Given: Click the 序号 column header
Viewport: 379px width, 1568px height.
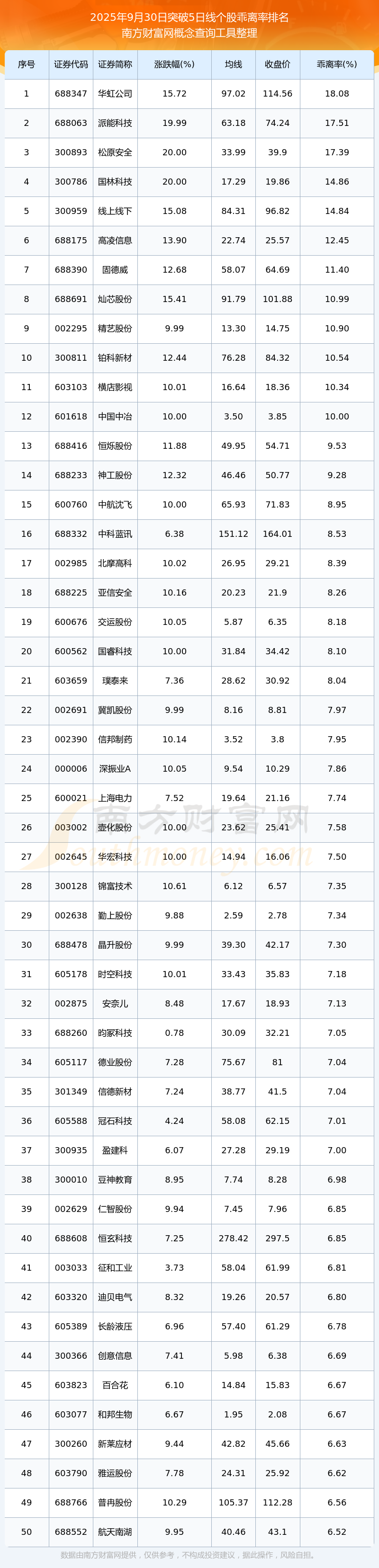Looking at the screenshot, I should tap(26, 64).
